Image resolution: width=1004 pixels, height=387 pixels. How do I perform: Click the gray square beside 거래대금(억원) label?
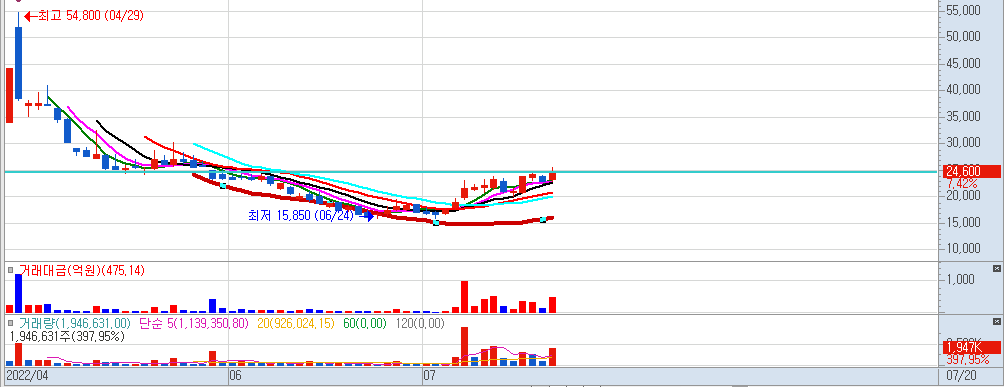pos(10,270)
